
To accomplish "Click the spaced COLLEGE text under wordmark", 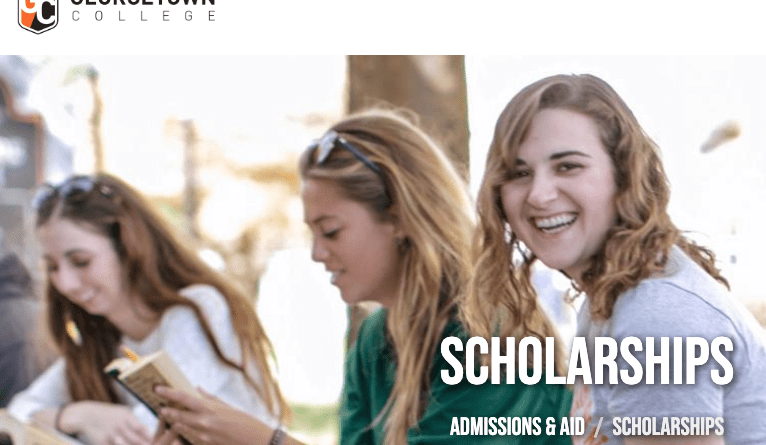I will click(x=144, y=16).
